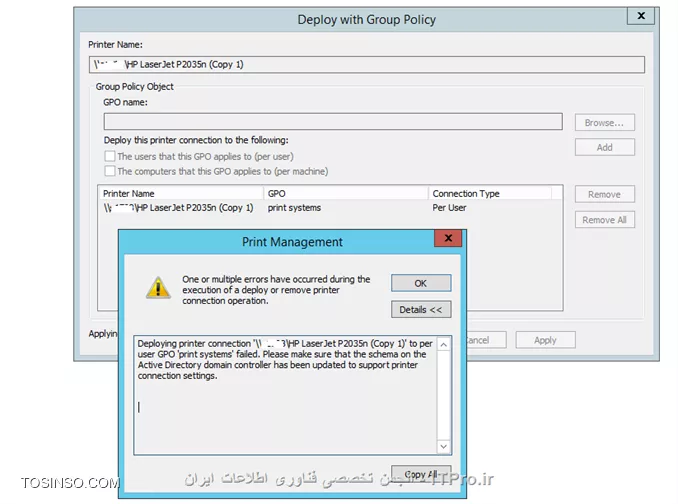Click the Printer Name column header
678x504 pixels.
[x=181, y=193]
